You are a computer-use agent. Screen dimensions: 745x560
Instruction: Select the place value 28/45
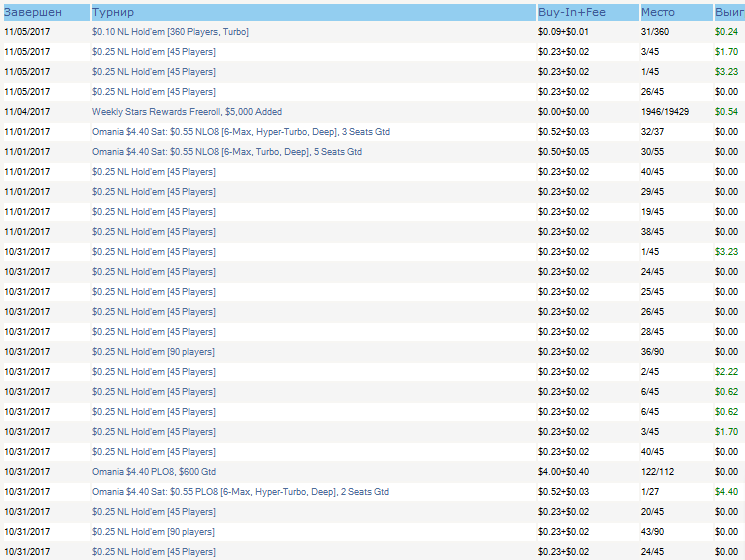[652, 332]
